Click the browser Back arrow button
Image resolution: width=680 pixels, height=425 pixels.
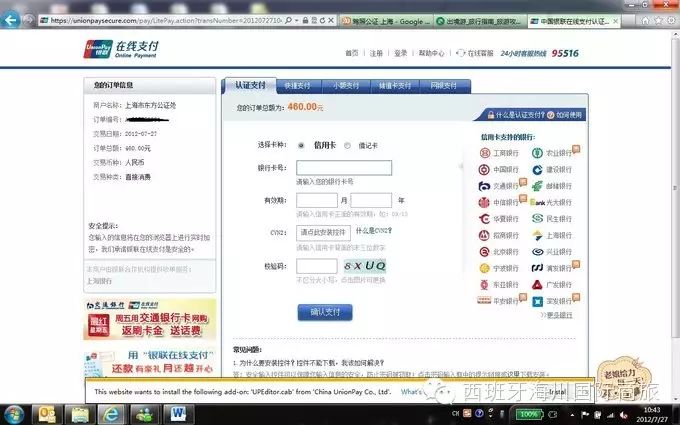point(10,20)
